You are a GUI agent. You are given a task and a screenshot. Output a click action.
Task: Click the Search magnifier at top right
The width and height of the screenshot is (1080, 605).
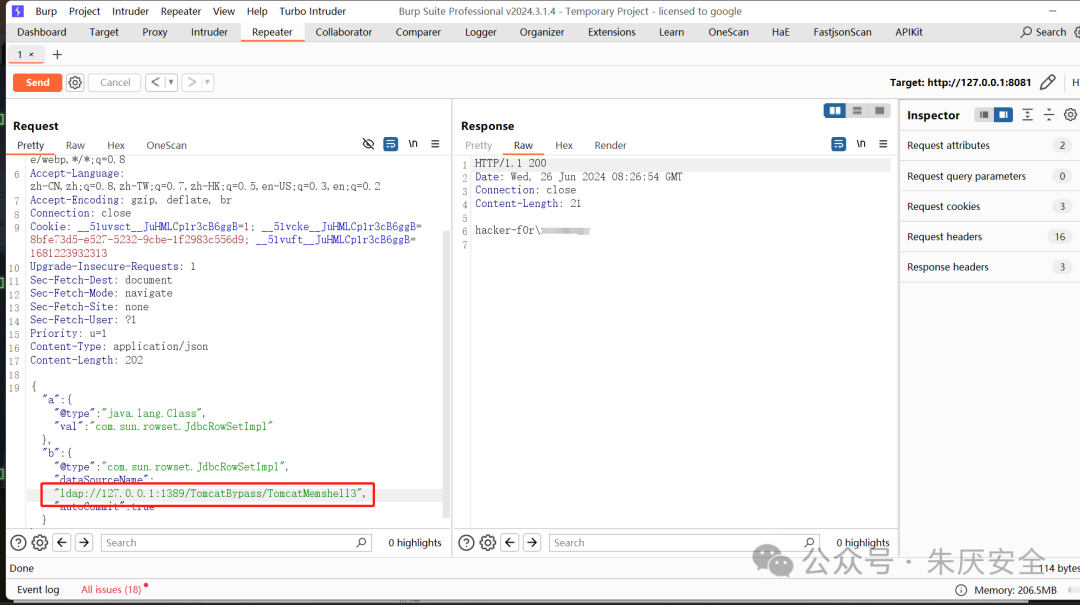click(x=1026, y=32)
